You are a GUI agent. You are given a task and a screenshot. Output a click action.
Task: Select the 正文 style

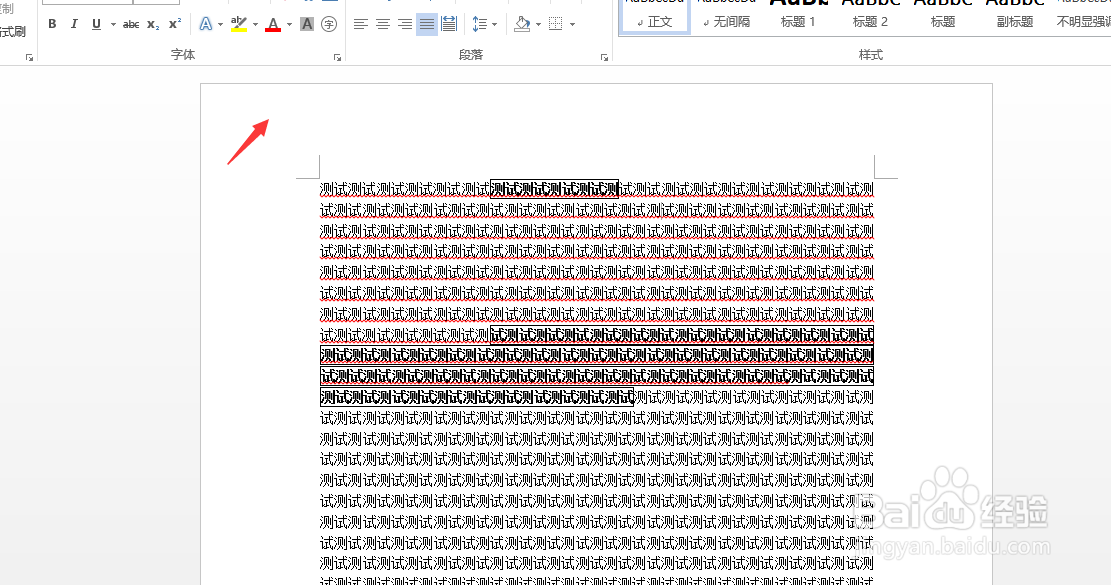click(x=655, y=16)
